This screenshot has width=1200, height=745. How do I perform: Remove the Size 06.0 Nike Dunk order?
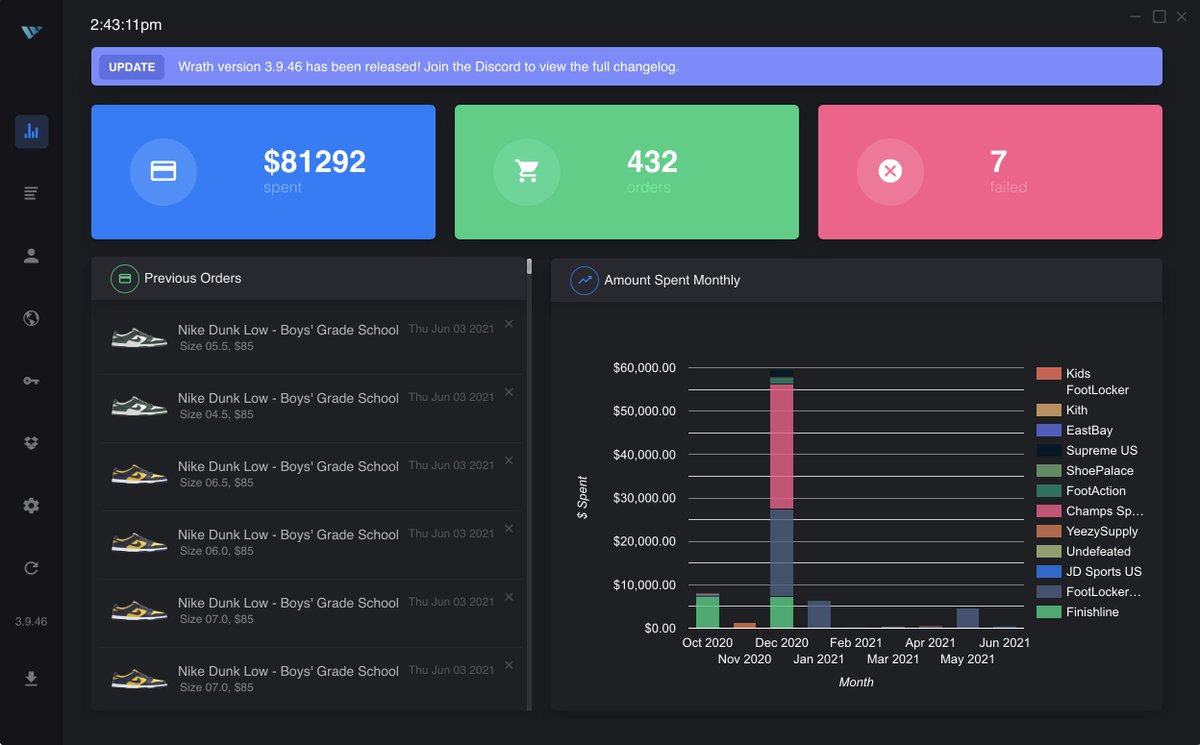509,528
